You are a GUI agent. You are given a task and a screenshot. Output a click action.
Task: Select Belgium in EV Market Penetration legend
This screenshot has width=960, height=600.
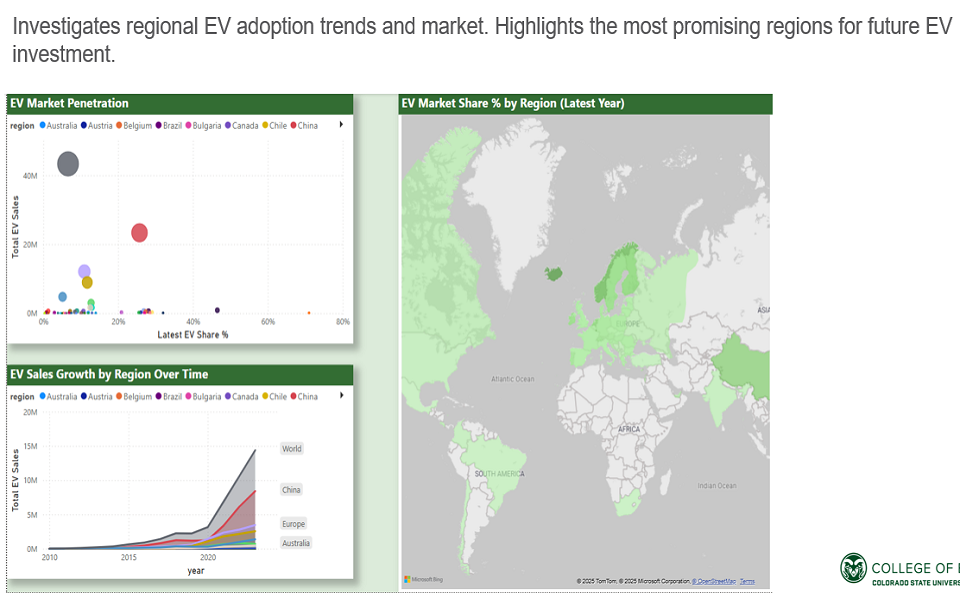click(134, 126)
